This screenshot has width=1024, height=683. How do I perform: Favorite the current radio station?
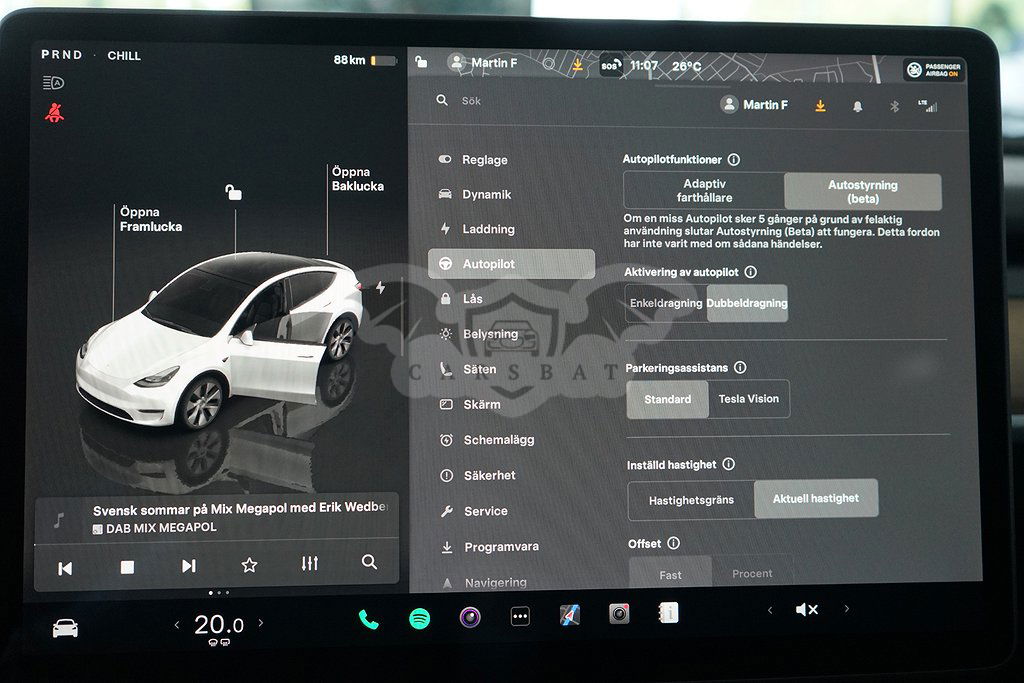249,565
